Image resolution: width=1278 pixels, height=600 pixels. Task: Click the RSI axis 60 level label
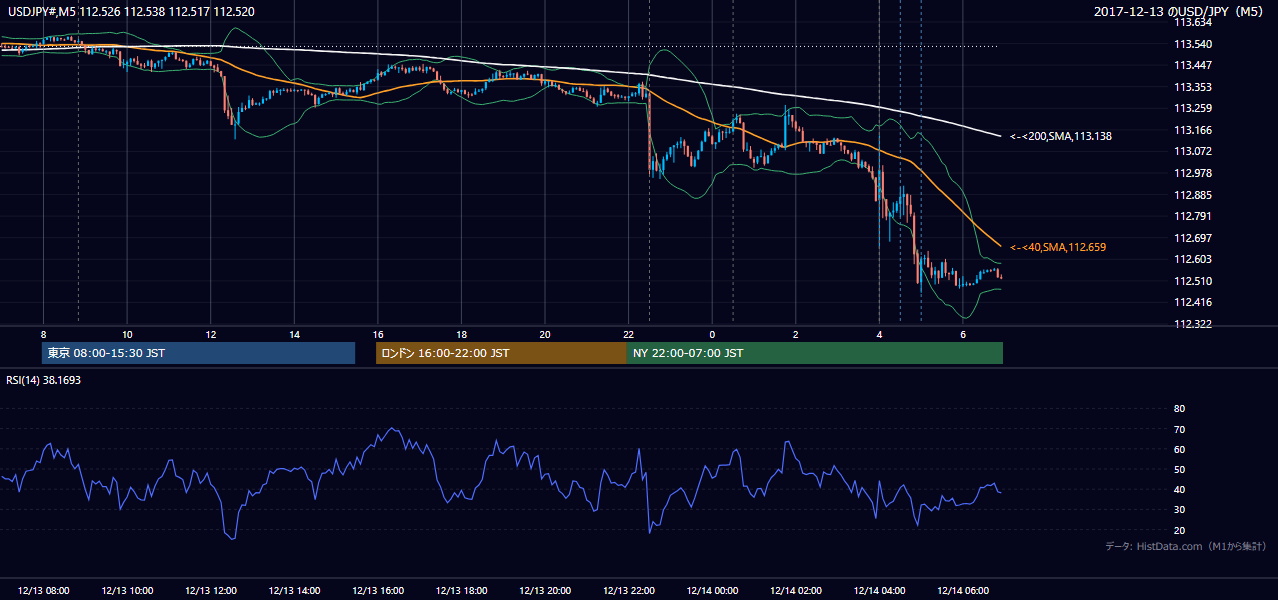coord(1179,449)
